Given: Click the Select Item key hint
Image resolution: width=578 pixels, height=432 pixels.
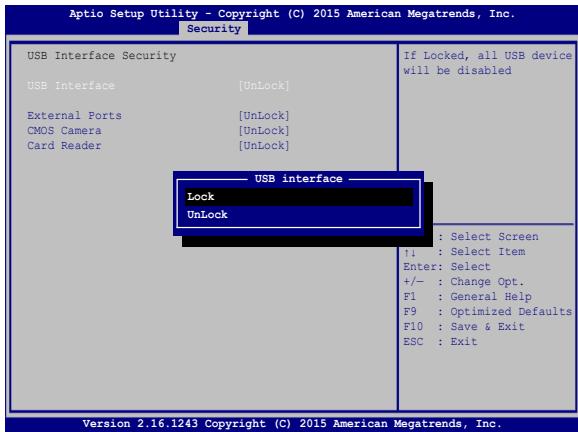Looking at the screenshot, I should pos(464,252).
